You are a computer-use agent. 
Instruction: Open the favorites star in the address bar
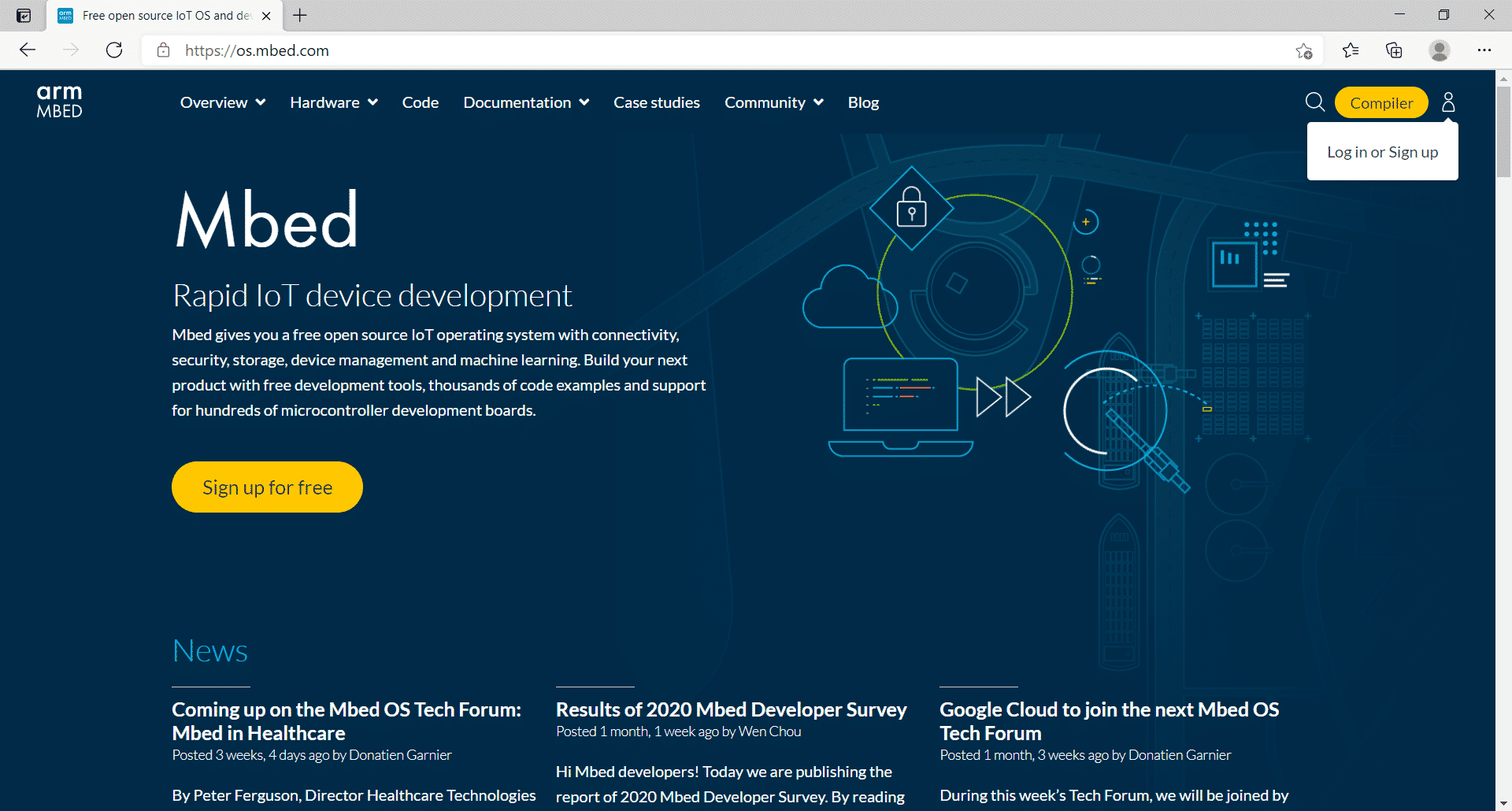pyautogui.click(x=1304, y=50)
